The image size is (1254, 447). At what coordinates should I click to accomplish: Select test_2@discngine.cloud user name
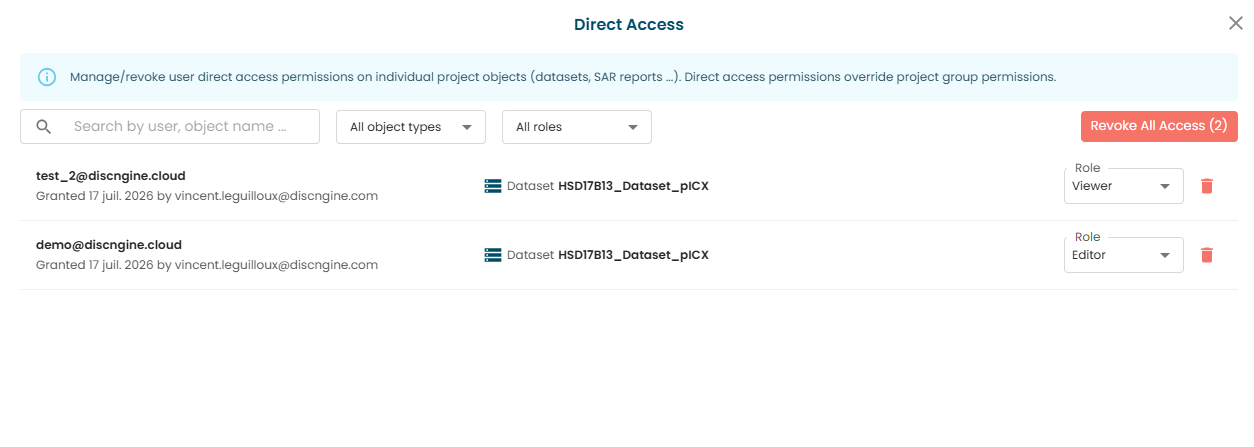click(110, 176)
